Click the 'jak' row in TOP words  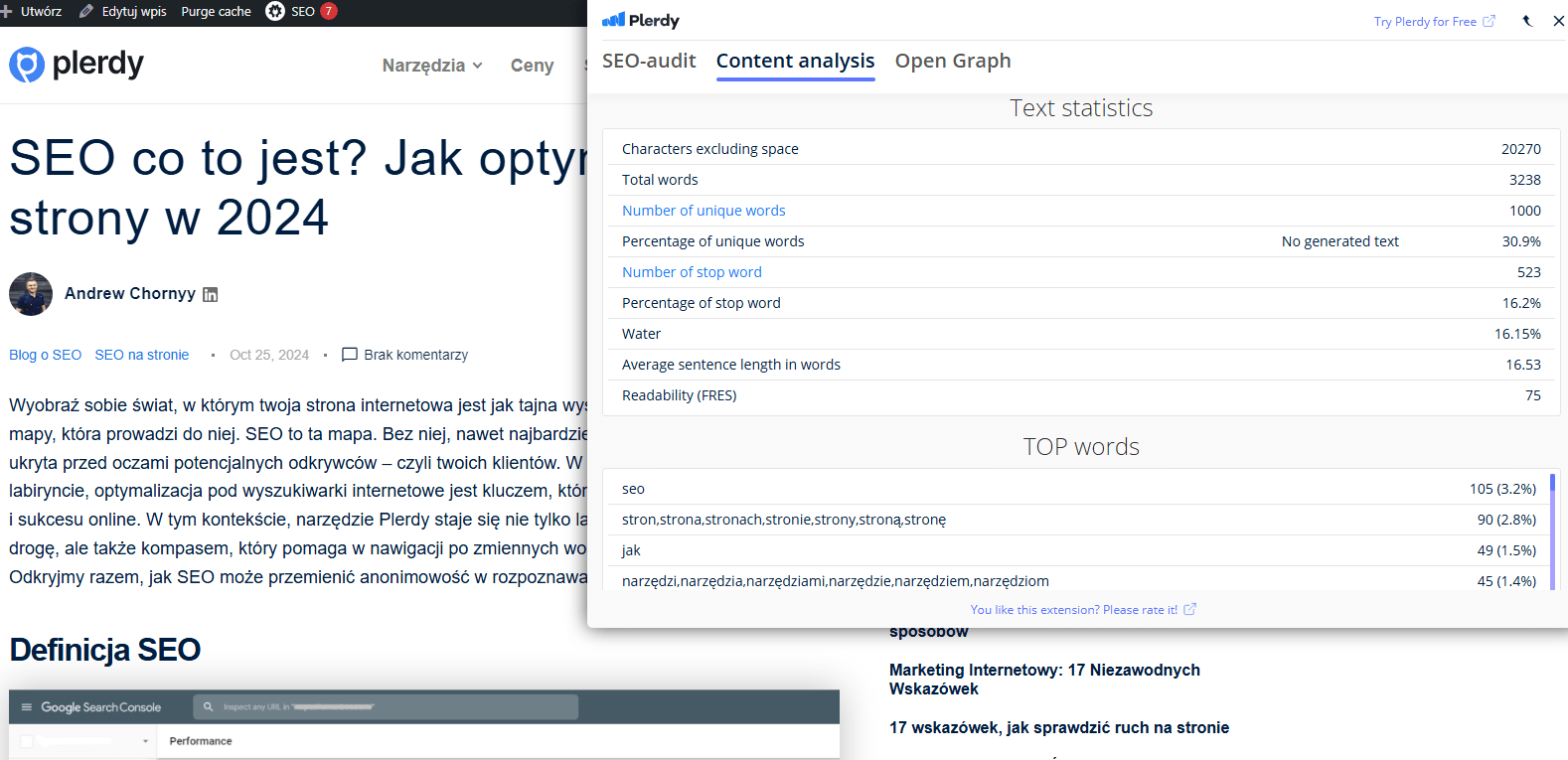(x=1079, y=550)
